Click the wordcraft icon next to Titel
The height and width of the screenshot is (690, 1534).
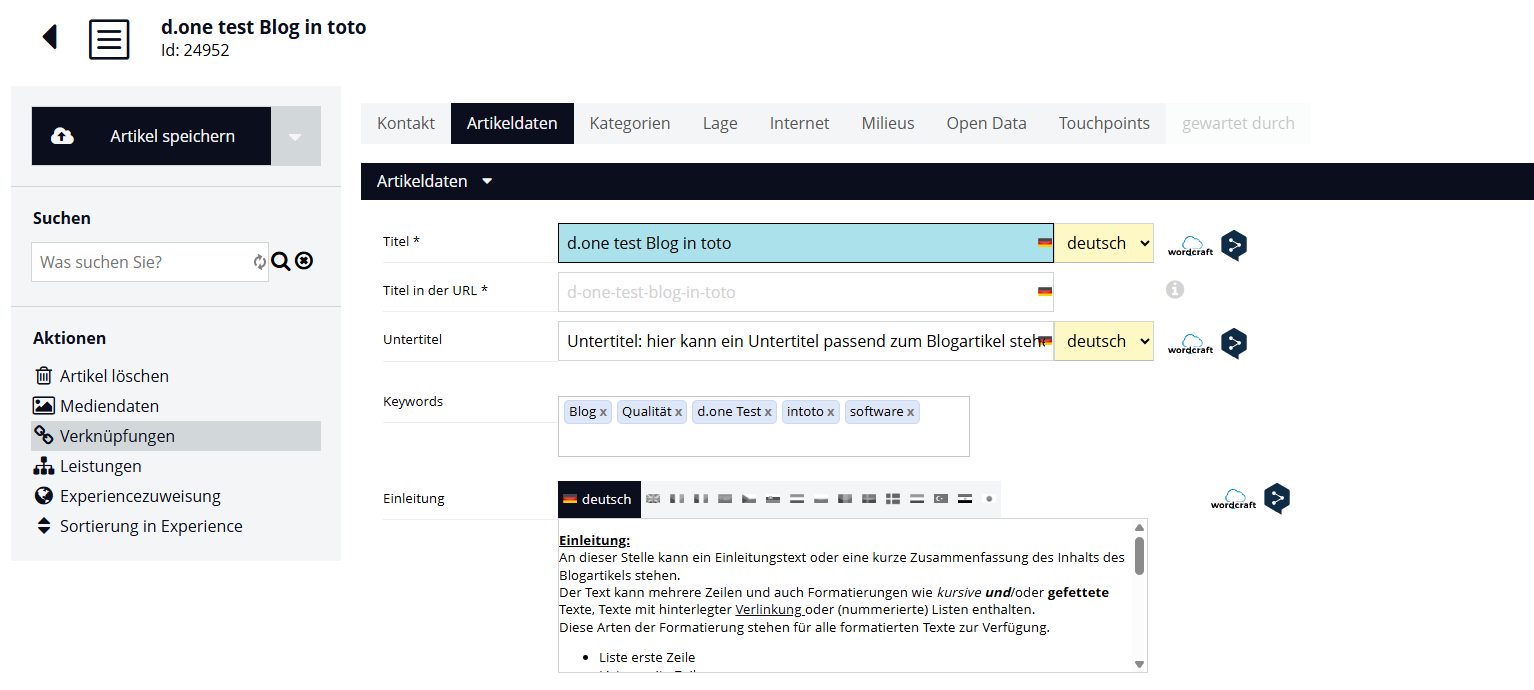1190,245
